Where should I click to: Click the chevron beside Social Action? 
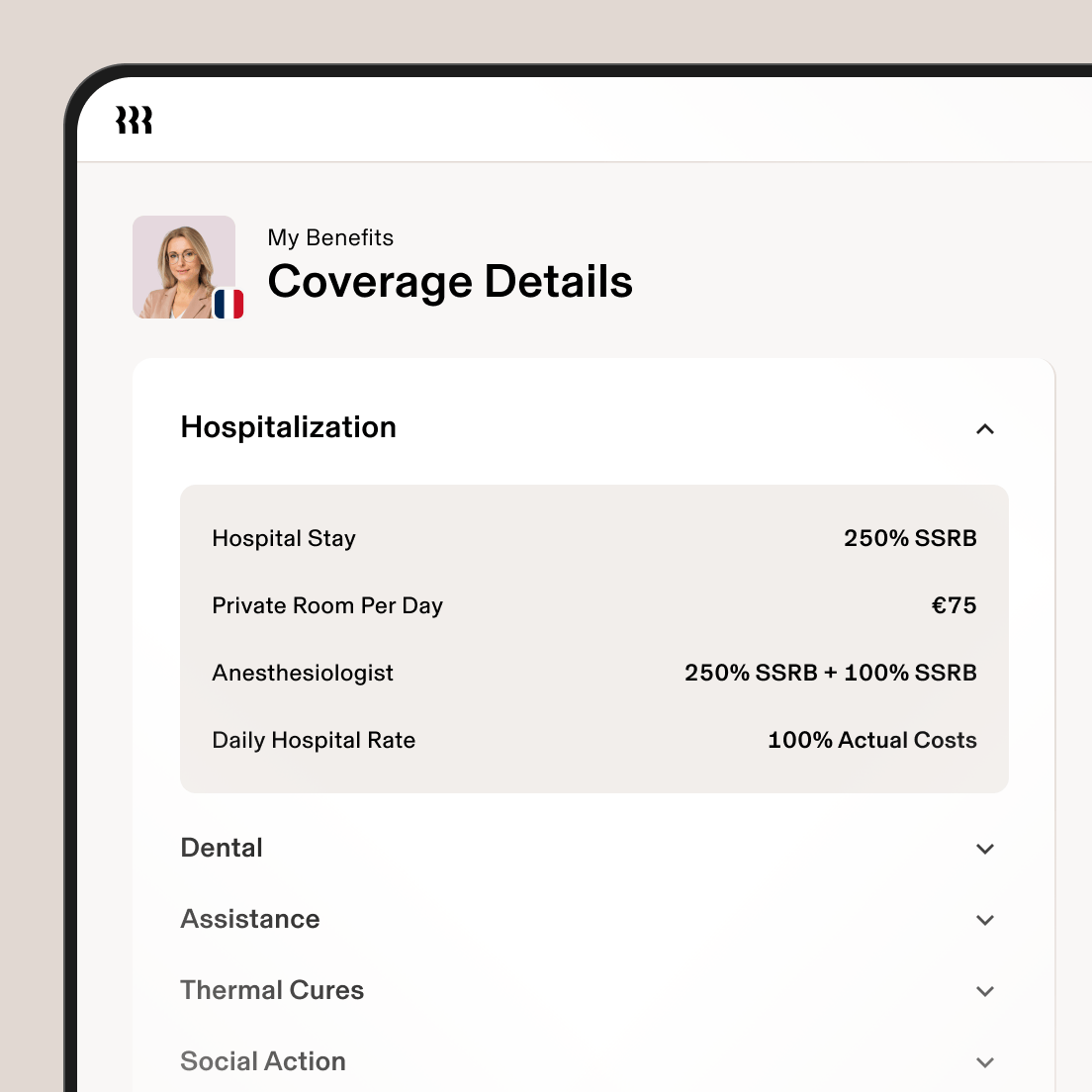coord(985,1062)
